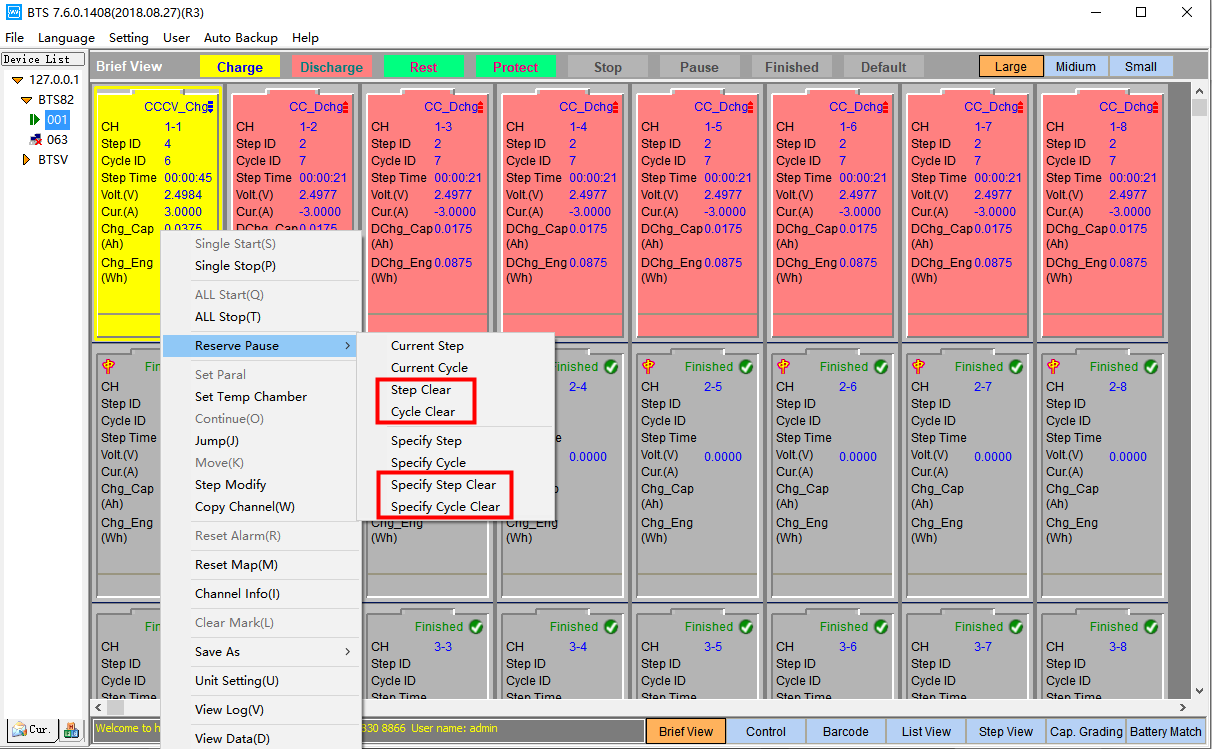
Task: Select device 063 in the Device List
Action: click(57, 140)
